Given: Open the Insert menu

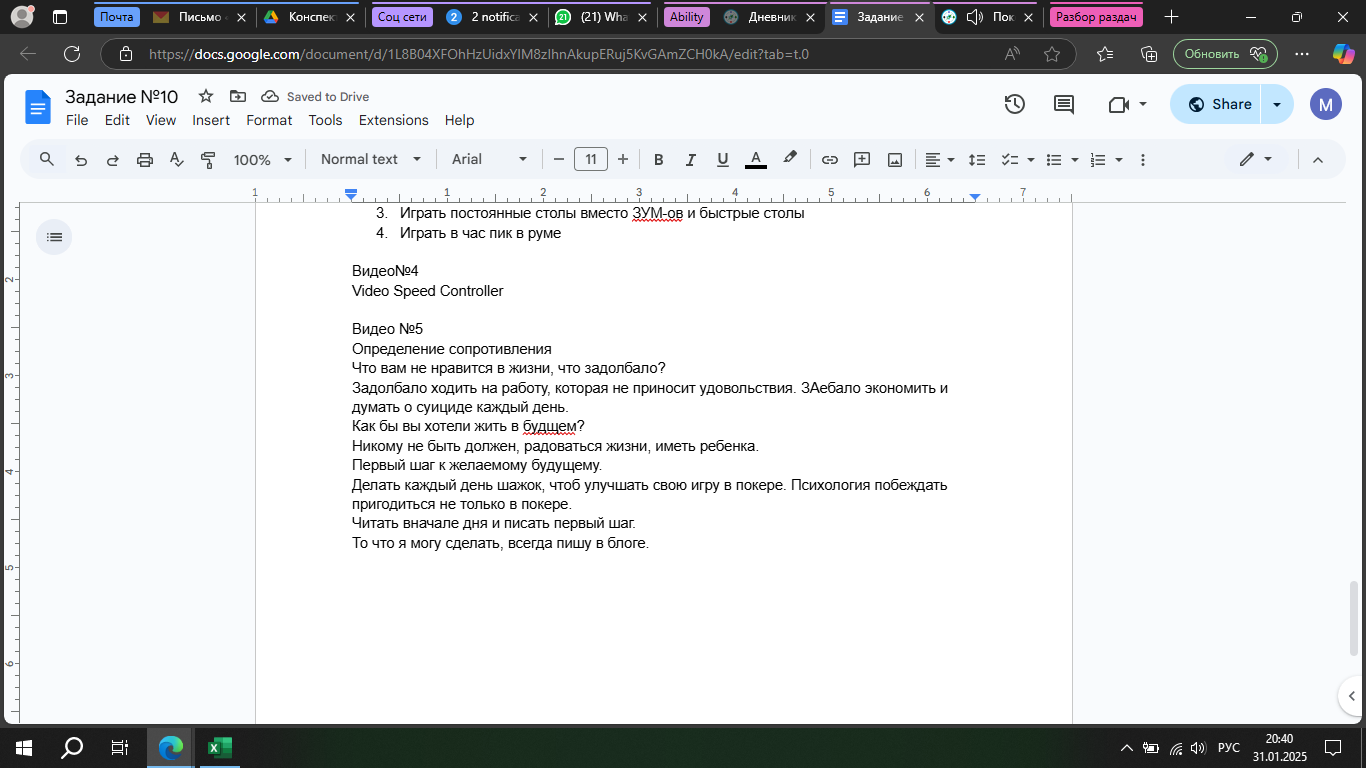Looking at the screenshot, I should coord(211,120).
